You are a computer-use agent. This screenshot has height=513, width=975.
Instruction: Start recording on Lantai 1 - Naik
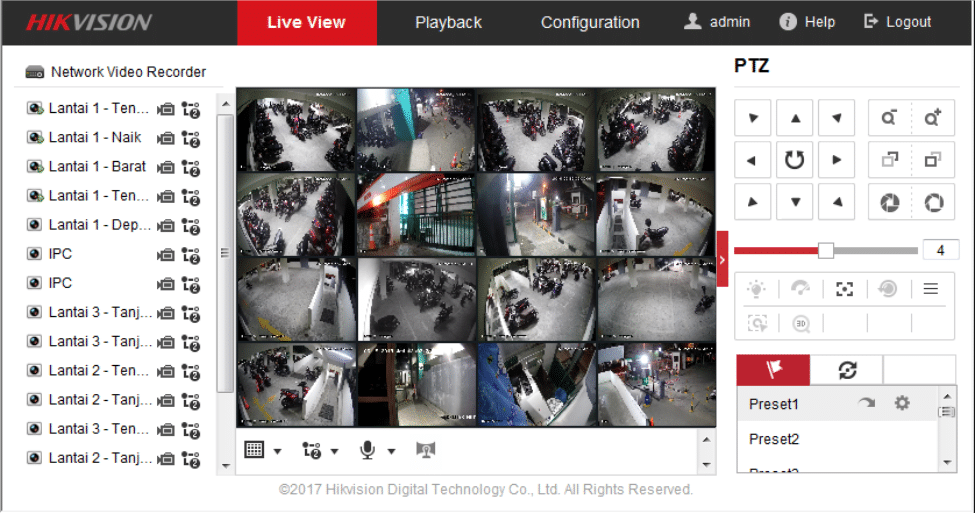(x=165, y=139)
